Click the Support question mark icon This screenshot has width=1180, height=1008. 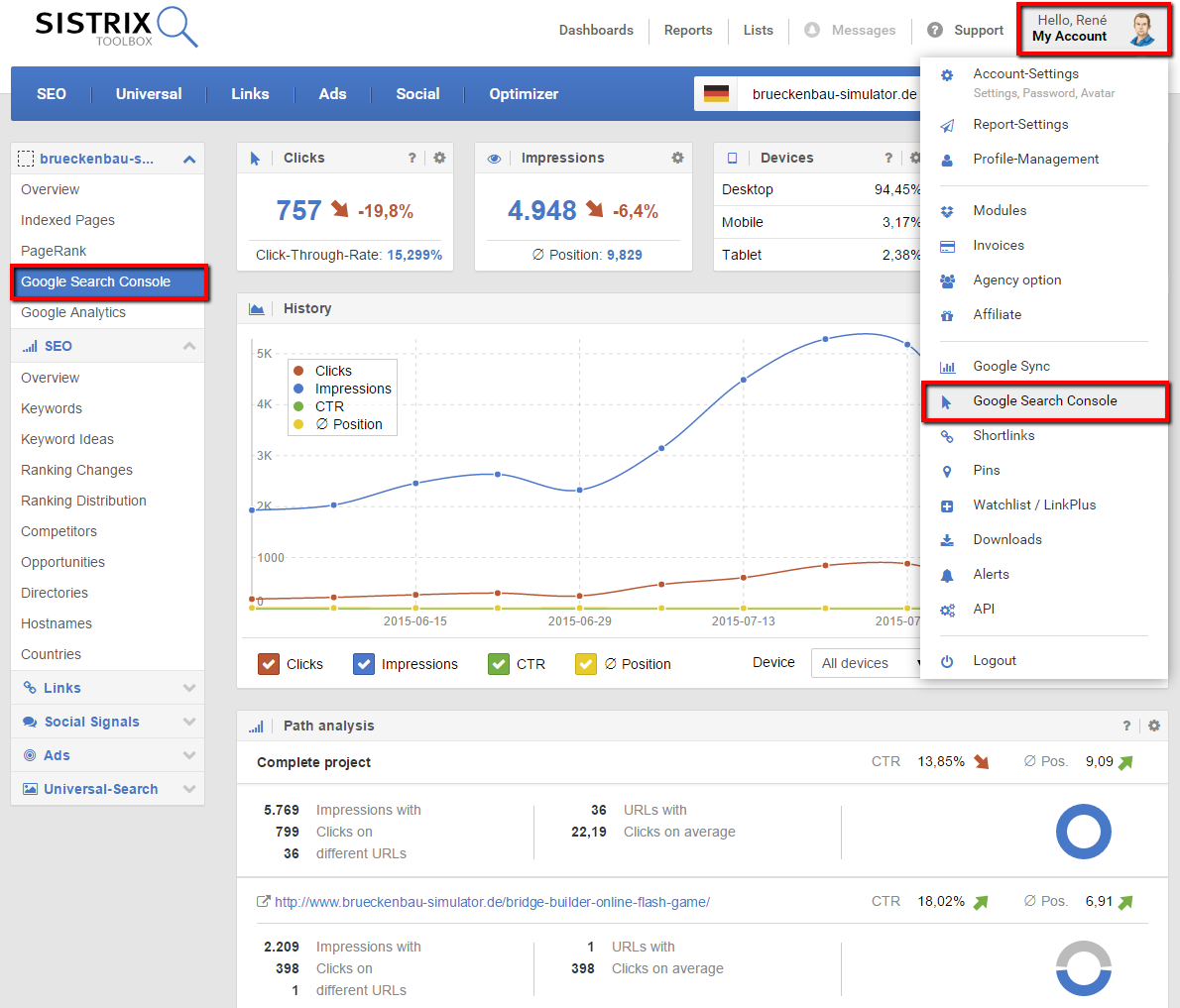point(934,30)
